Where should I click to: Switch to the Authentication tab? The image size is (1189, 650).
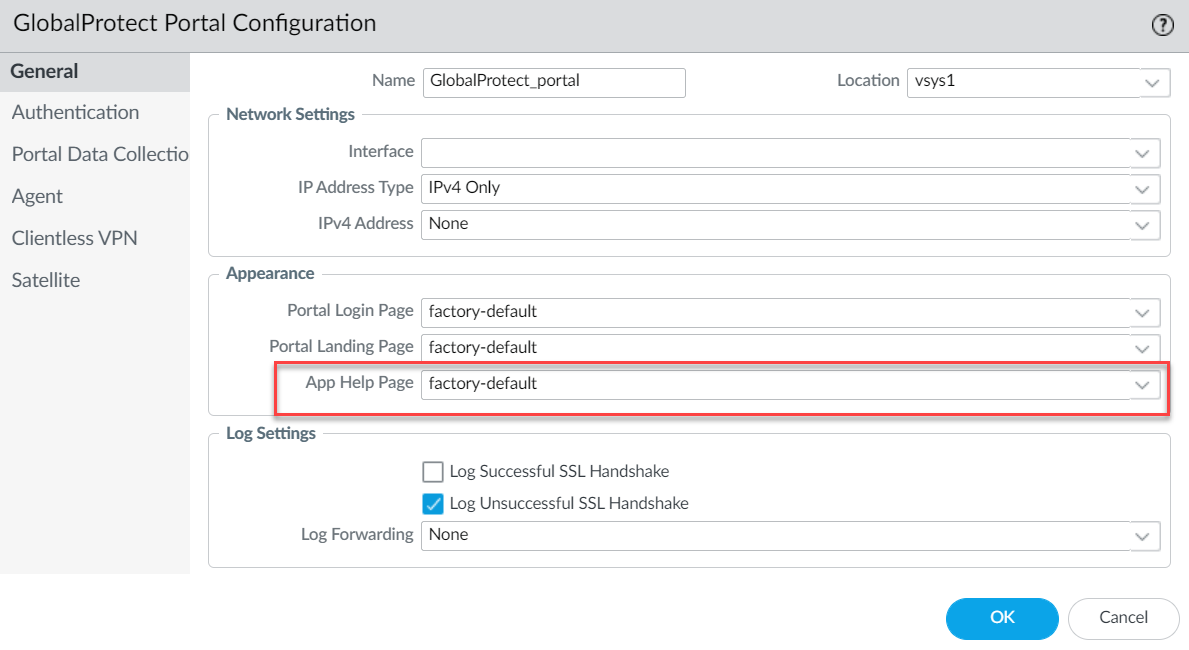coord(75,113)
